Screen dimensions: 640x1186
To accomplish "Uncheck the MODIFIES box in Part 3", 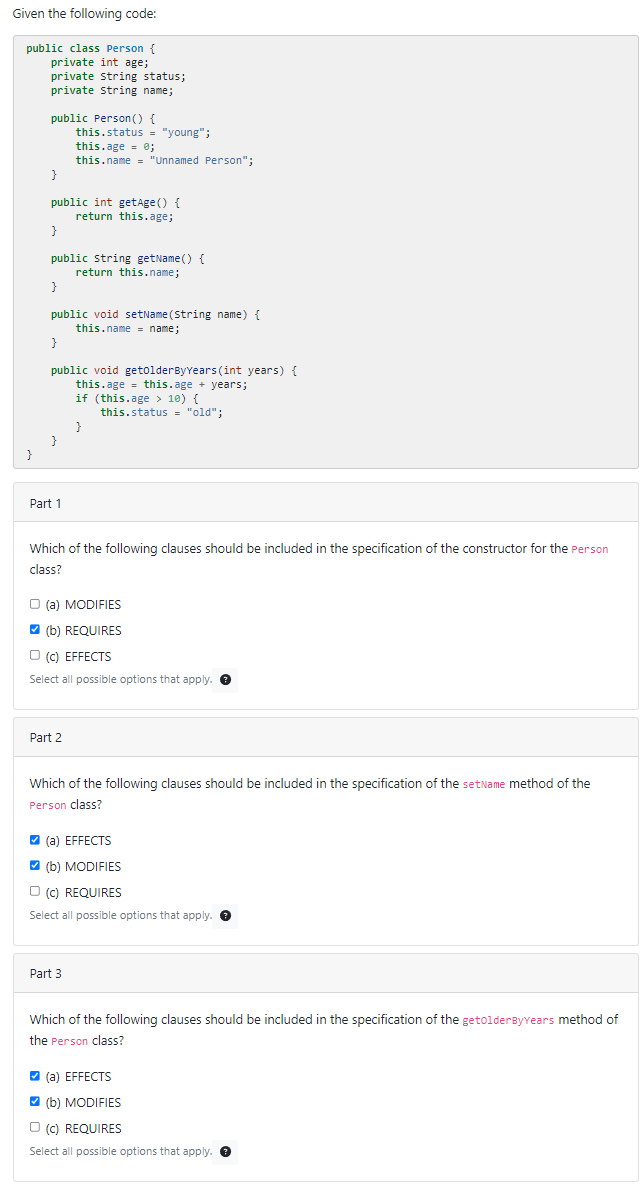I will click(34, 1101).
